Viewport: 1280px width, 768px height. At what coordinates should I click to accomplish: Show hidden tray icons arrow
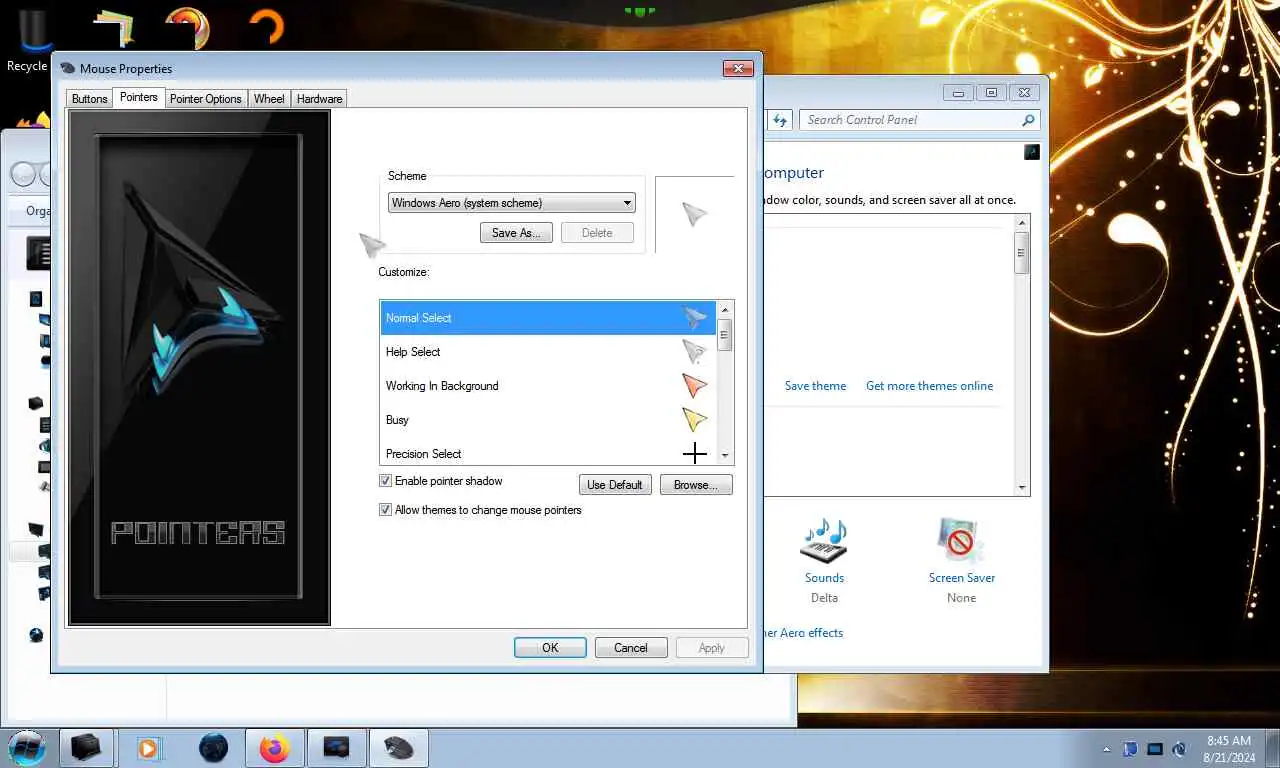pyautogui.click(x=1106, y=749)
